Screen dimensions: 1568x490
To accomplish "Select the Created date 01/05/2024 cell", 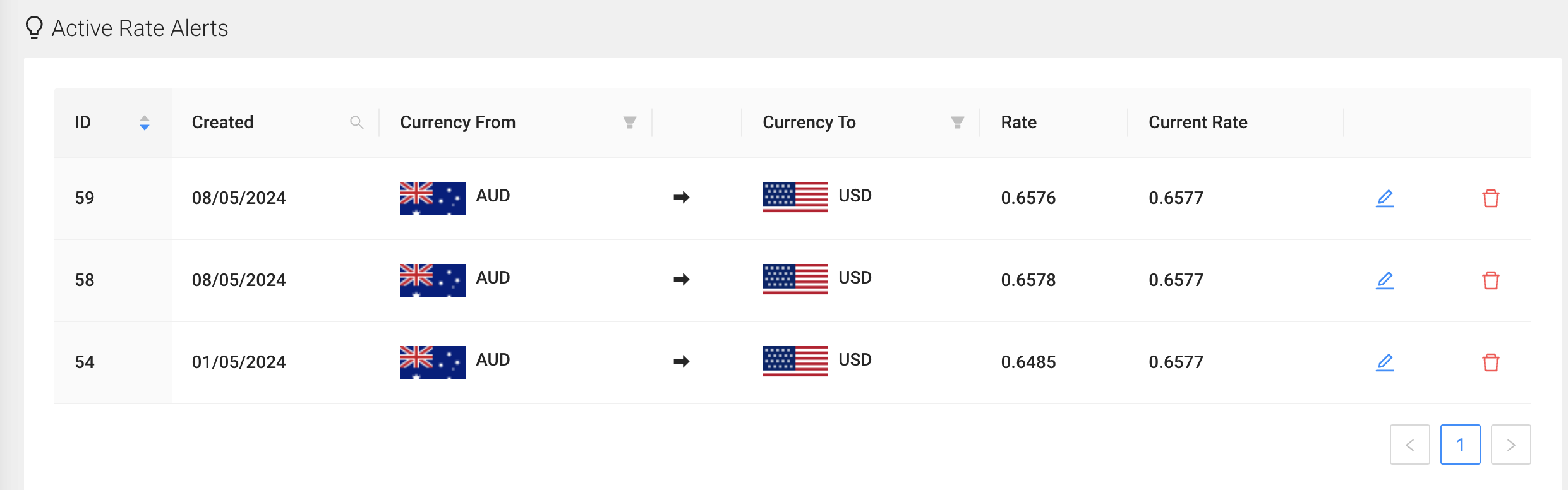I will click(x=239, y=362).
